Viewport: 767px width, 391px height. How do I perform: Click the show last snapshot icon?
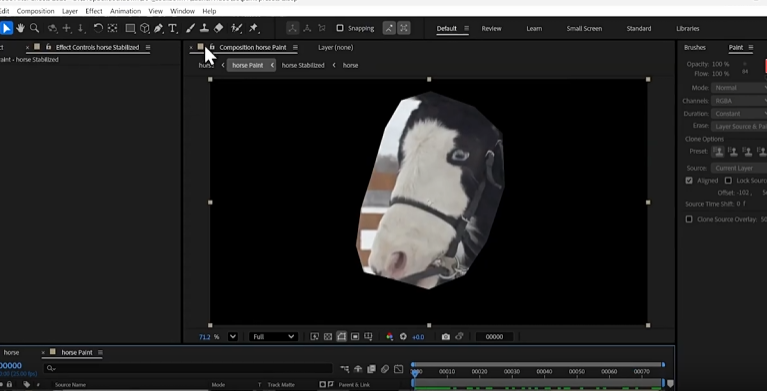459,337
